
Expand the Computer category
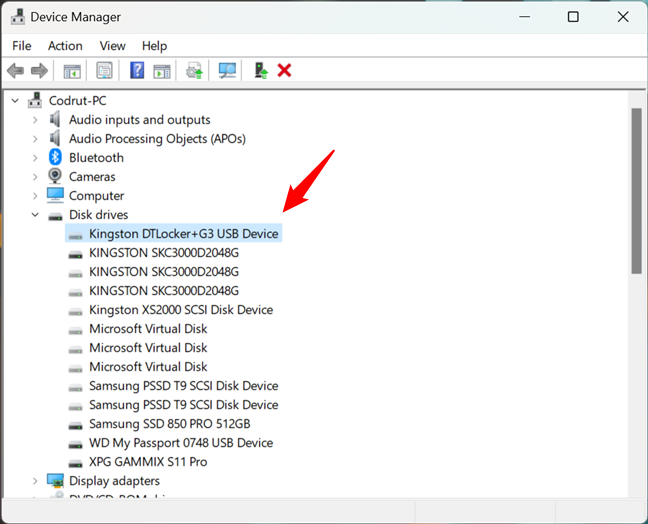click(35, 196)
